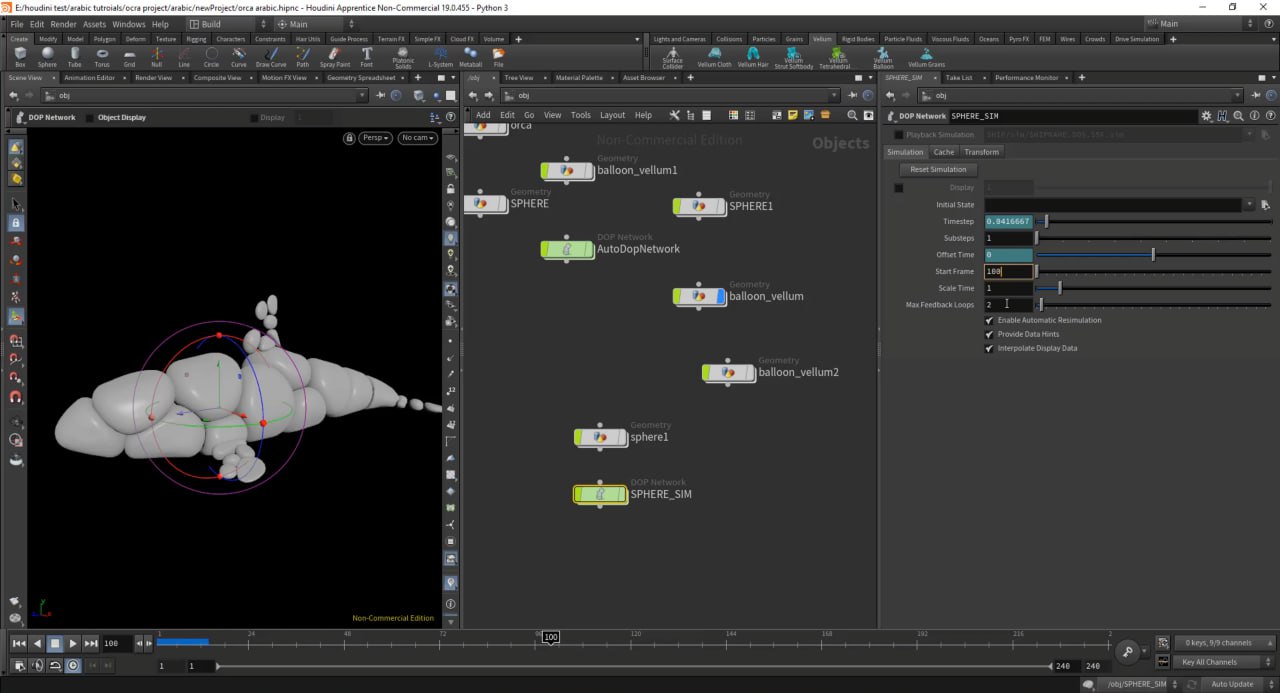Screen dimensions: 1280x693
Task: Open the No cam camera dropdown
Action: [x=417, y=138]
